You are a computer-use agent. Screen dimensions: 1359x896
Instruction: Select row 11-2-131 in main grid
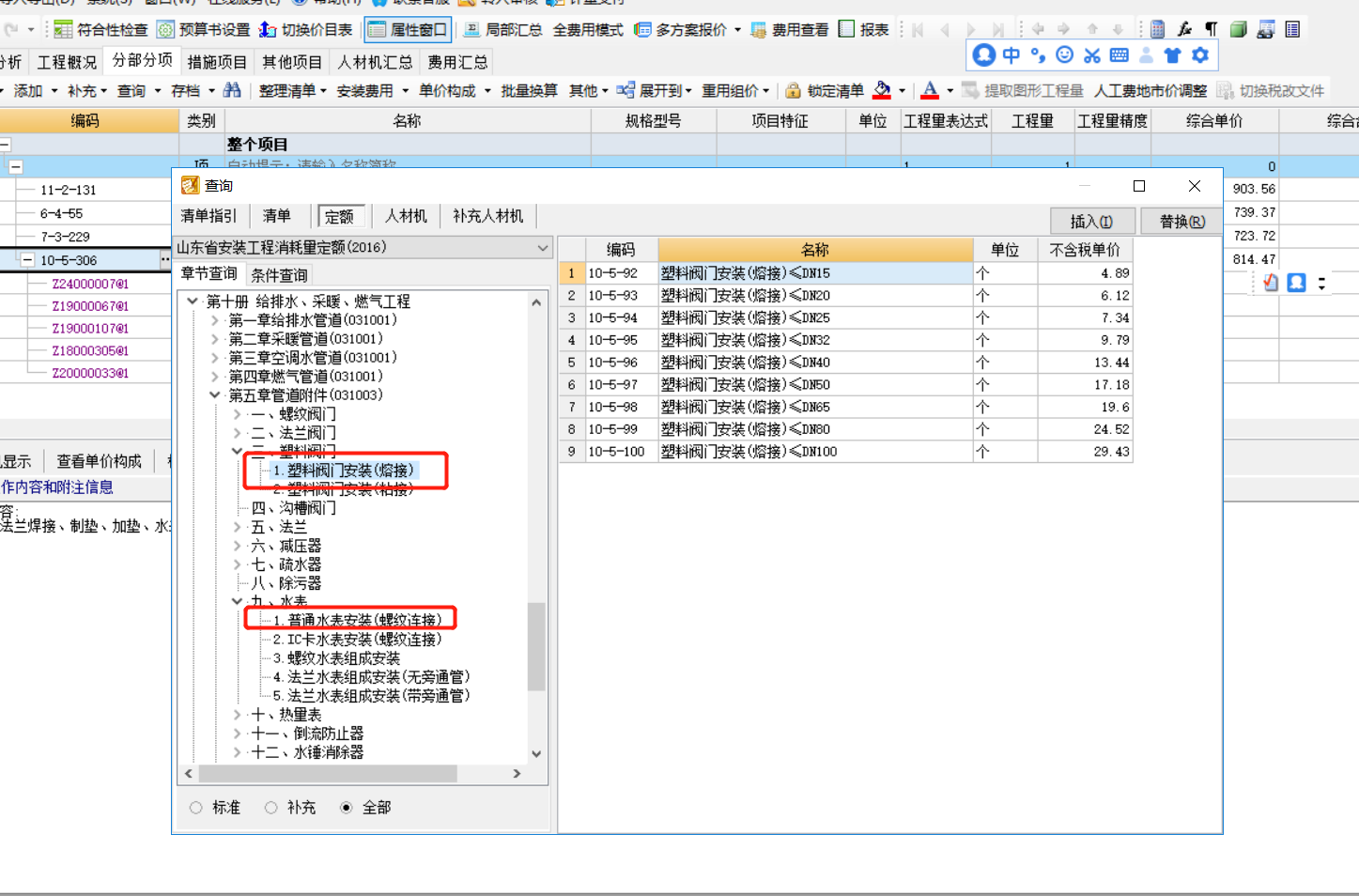[68, 190]
